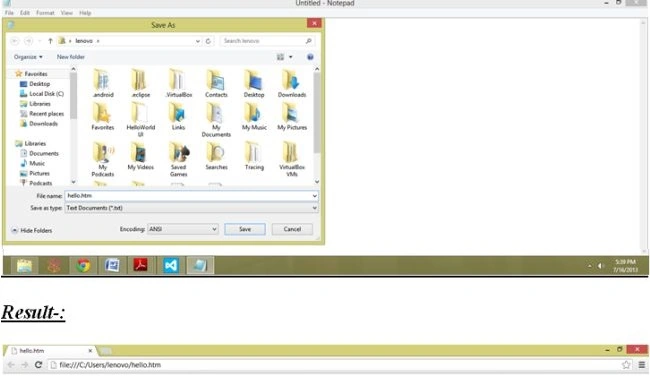Click the help icon in Save As dialog
Viewport: 650px width, 376px height.
point(310,57)
